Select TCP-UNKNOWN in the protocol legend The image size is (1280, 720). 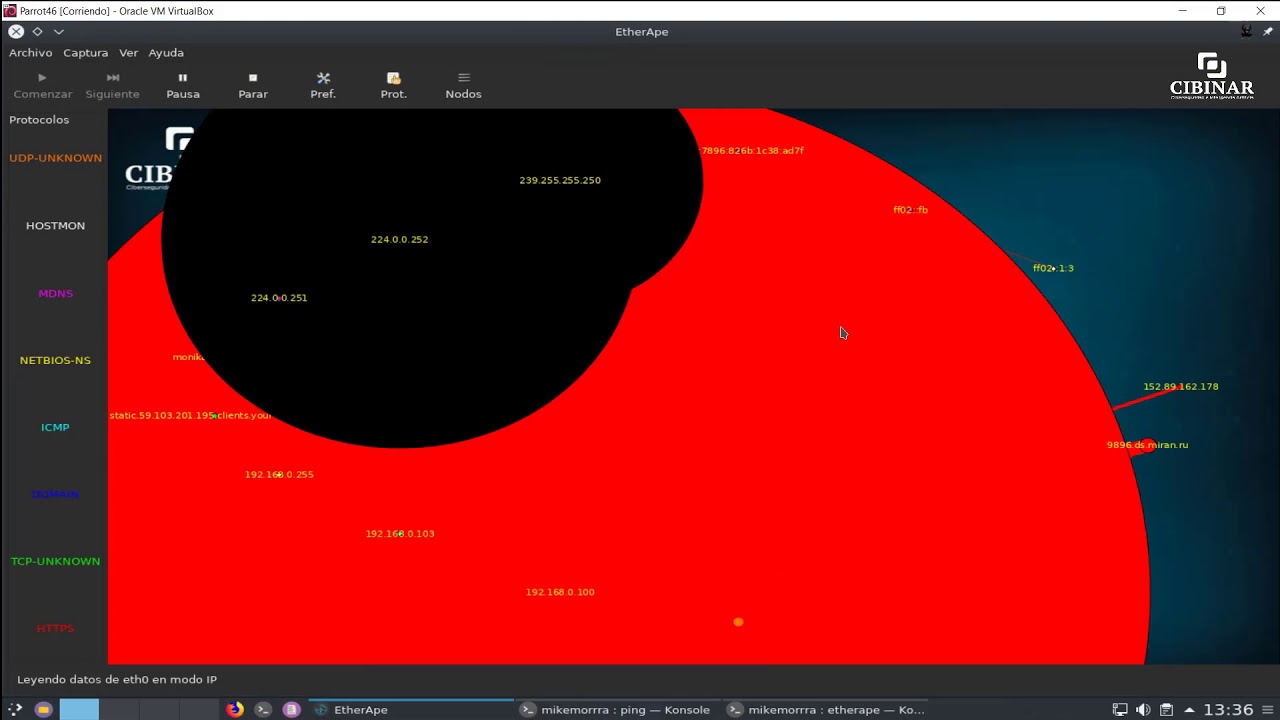[55, 561]
